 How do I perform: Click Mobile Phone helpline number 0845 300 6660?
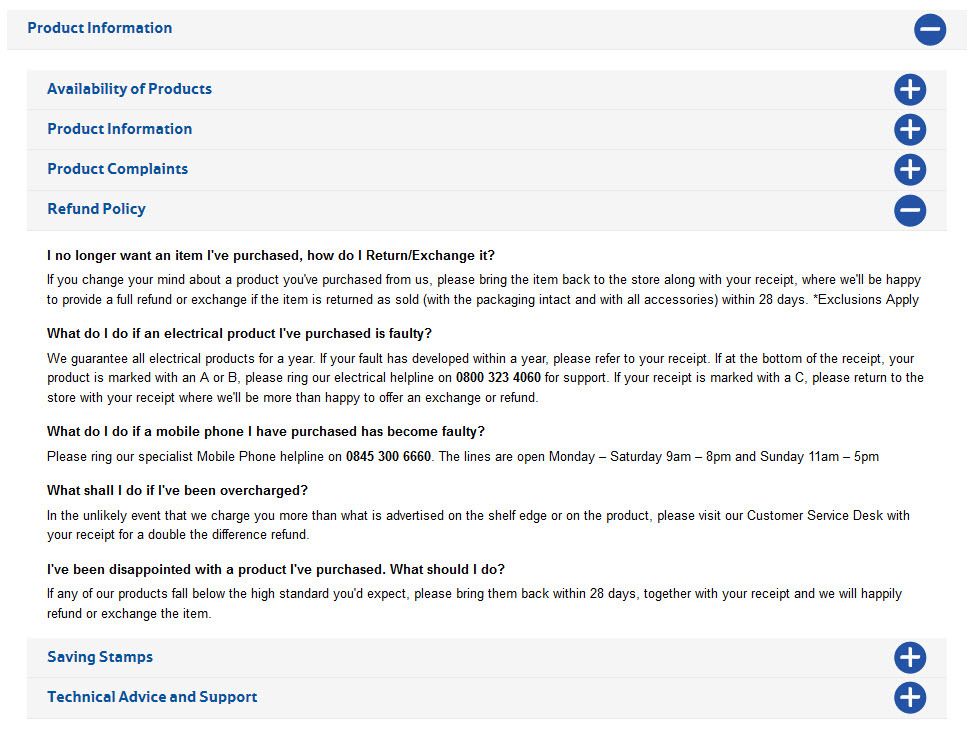388,456
